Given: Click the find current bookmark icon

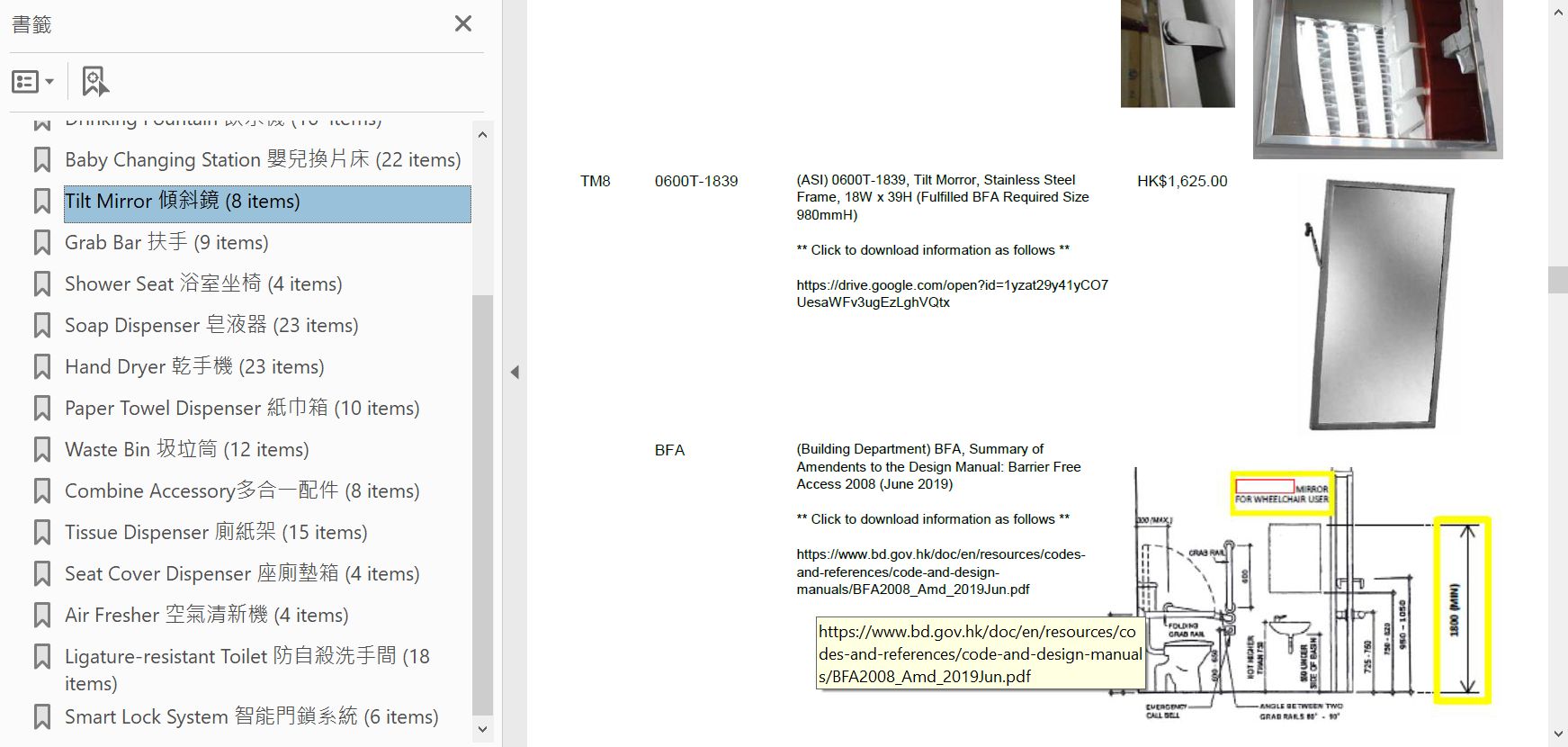Looking at the screenshot, I should tap(94, 82).
